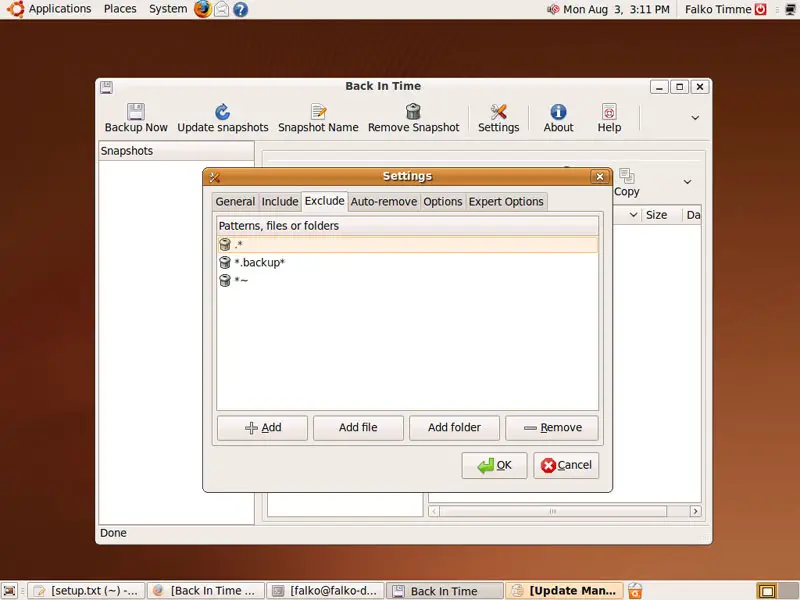Click the update notifier icon in bottom panel
The height and width of the screenshot is (600, 800).
pyautogui.click(x=635, y=591)
